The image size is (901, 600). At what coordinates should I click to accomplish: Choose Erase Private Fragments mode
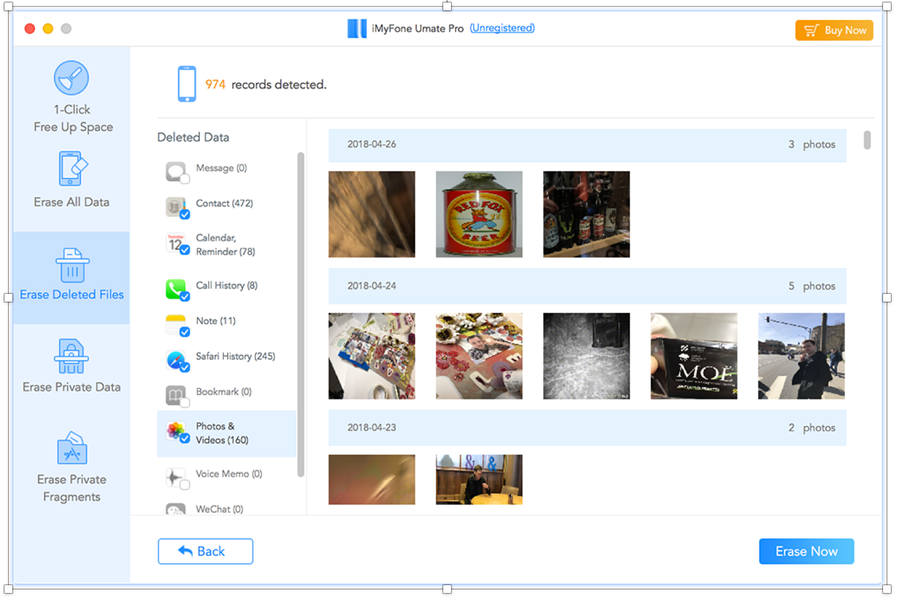[71, 467]
